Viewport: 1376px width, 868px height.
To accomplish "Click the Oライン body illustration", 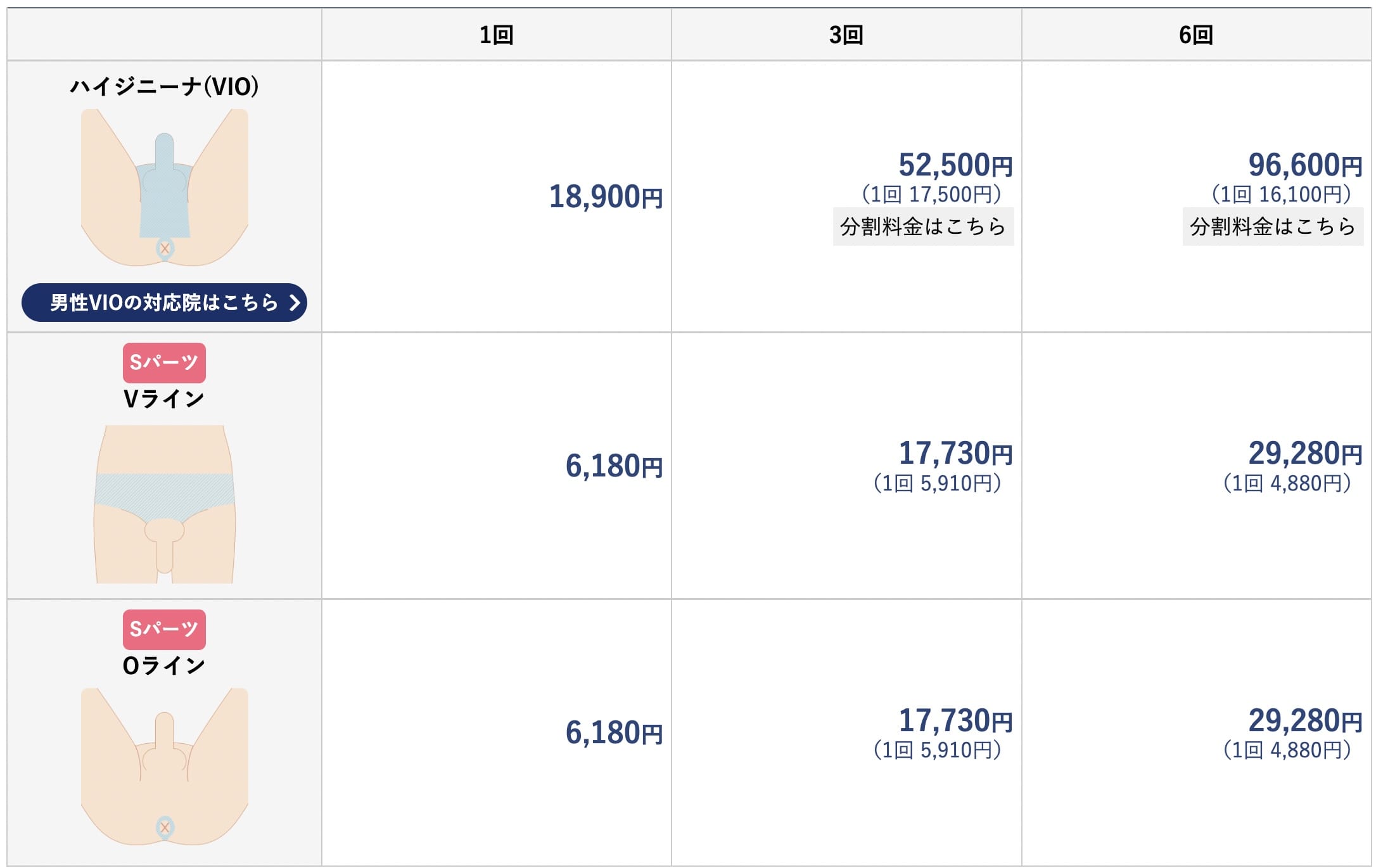I will pyautogui.click(x=164, y=767).
